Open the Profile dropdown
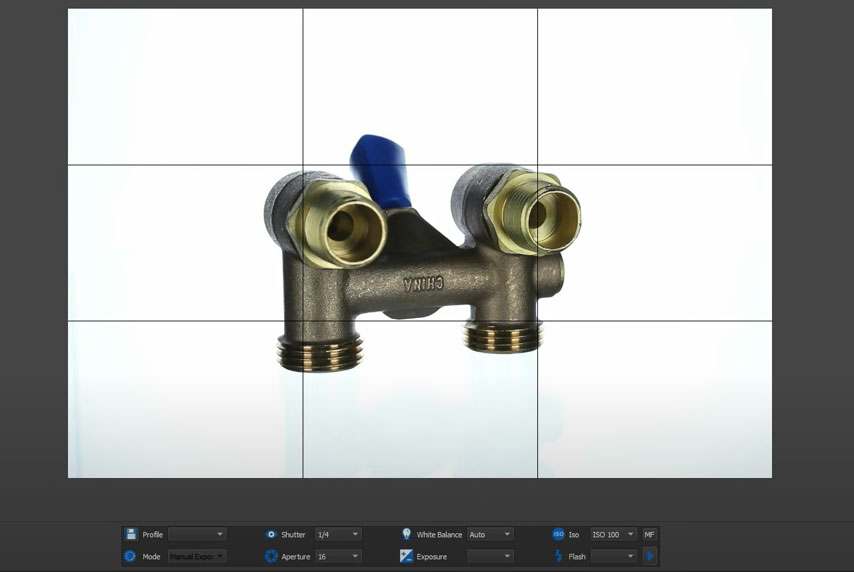The width and height of the screenshot is (854, 572). [197, 534]
